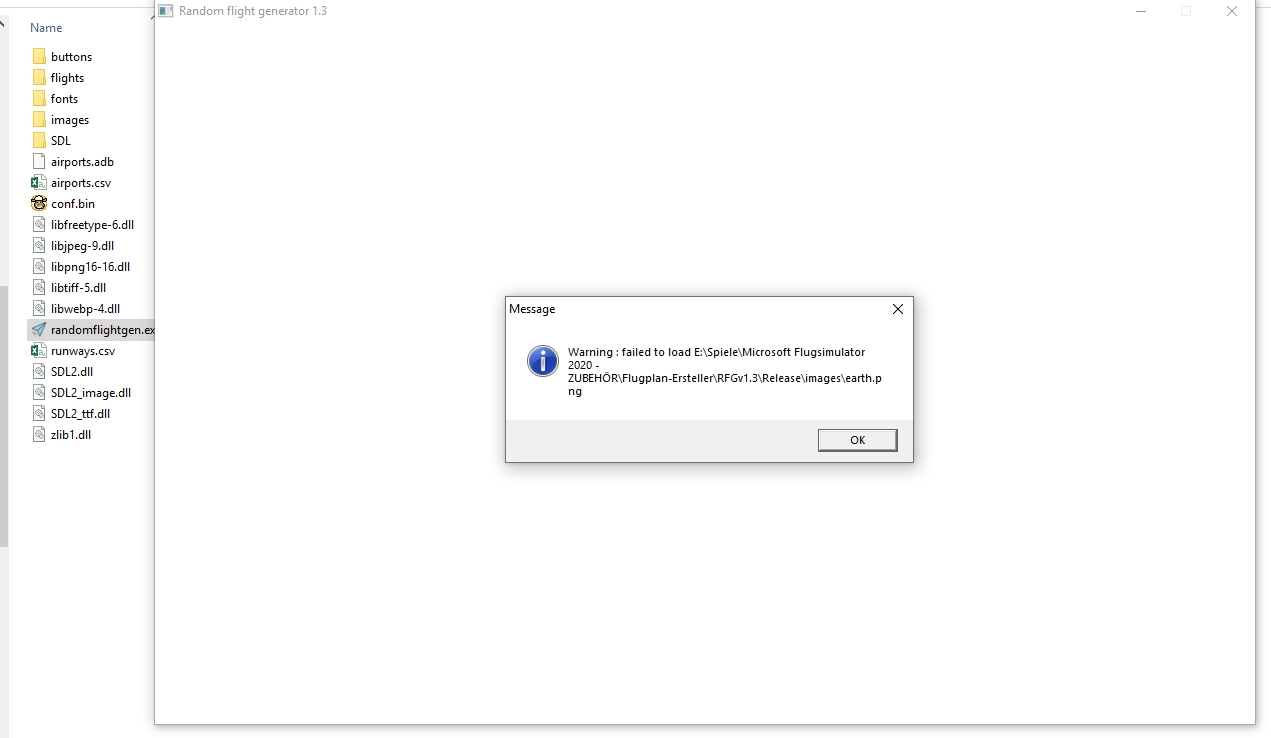The image size is (1271, 738).
Task: Click the Random flight generator title bar icon
Action: pos(166,11)
